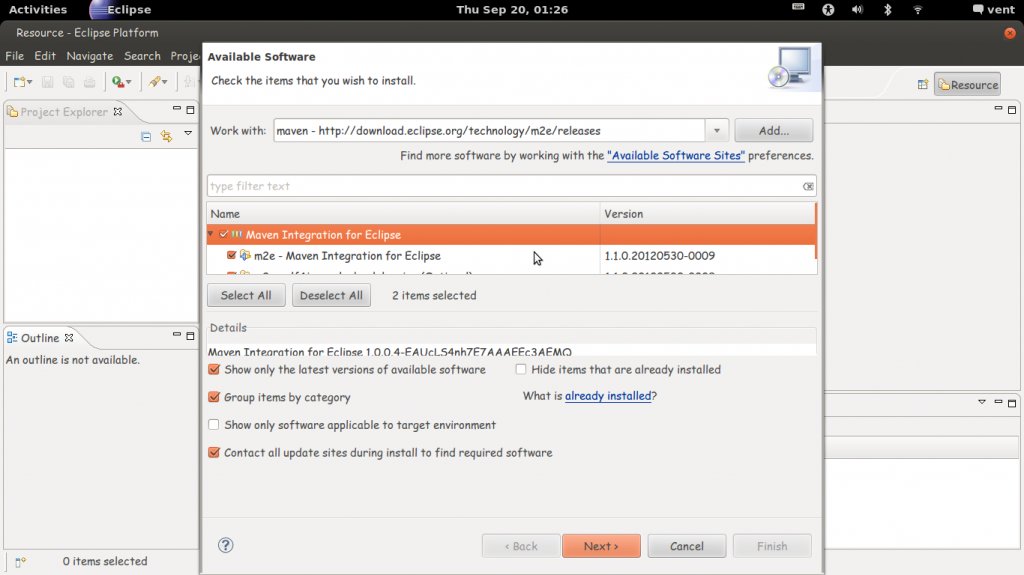Maximize the editor area
This screenshot has width=1024, height=575.
[x=1012, y=110]
